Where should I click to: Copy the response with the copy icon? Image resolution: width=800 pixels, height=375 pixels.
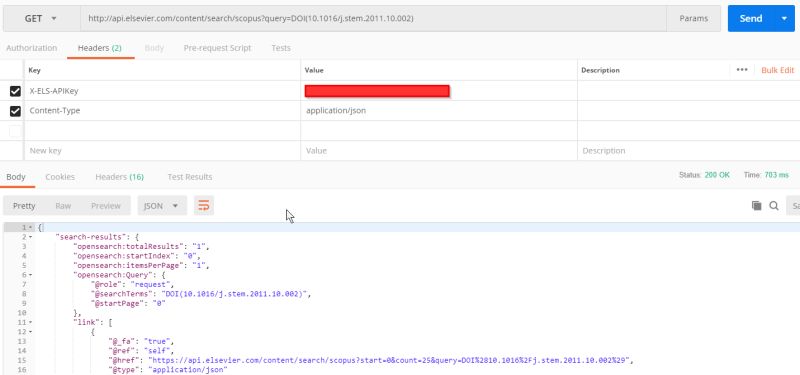pos(757,206)
